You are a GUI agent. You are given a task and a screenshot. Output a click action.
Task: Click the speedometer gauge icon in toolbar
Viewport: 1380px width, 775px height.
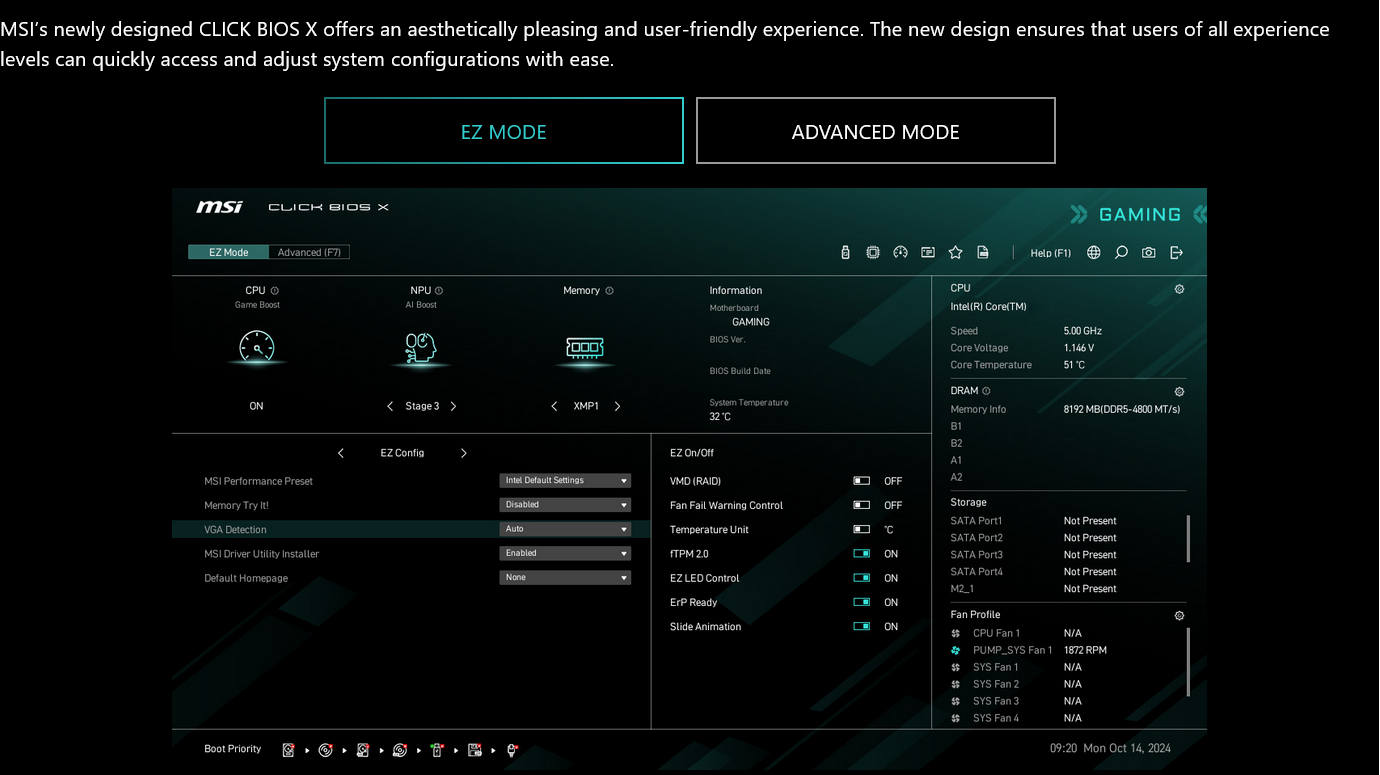(900, 253)
